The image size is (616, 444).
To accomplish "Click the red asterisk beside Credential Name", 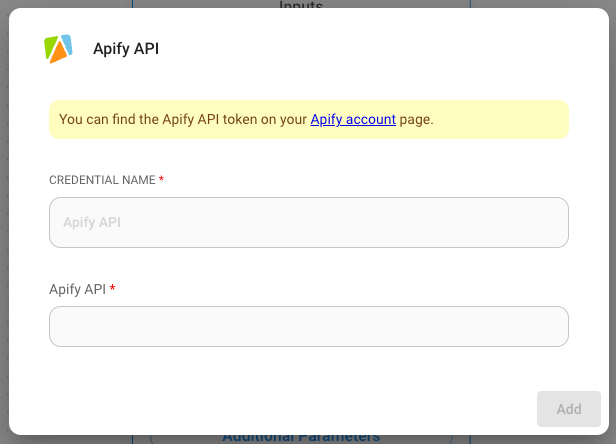I will tap(162, 180).
